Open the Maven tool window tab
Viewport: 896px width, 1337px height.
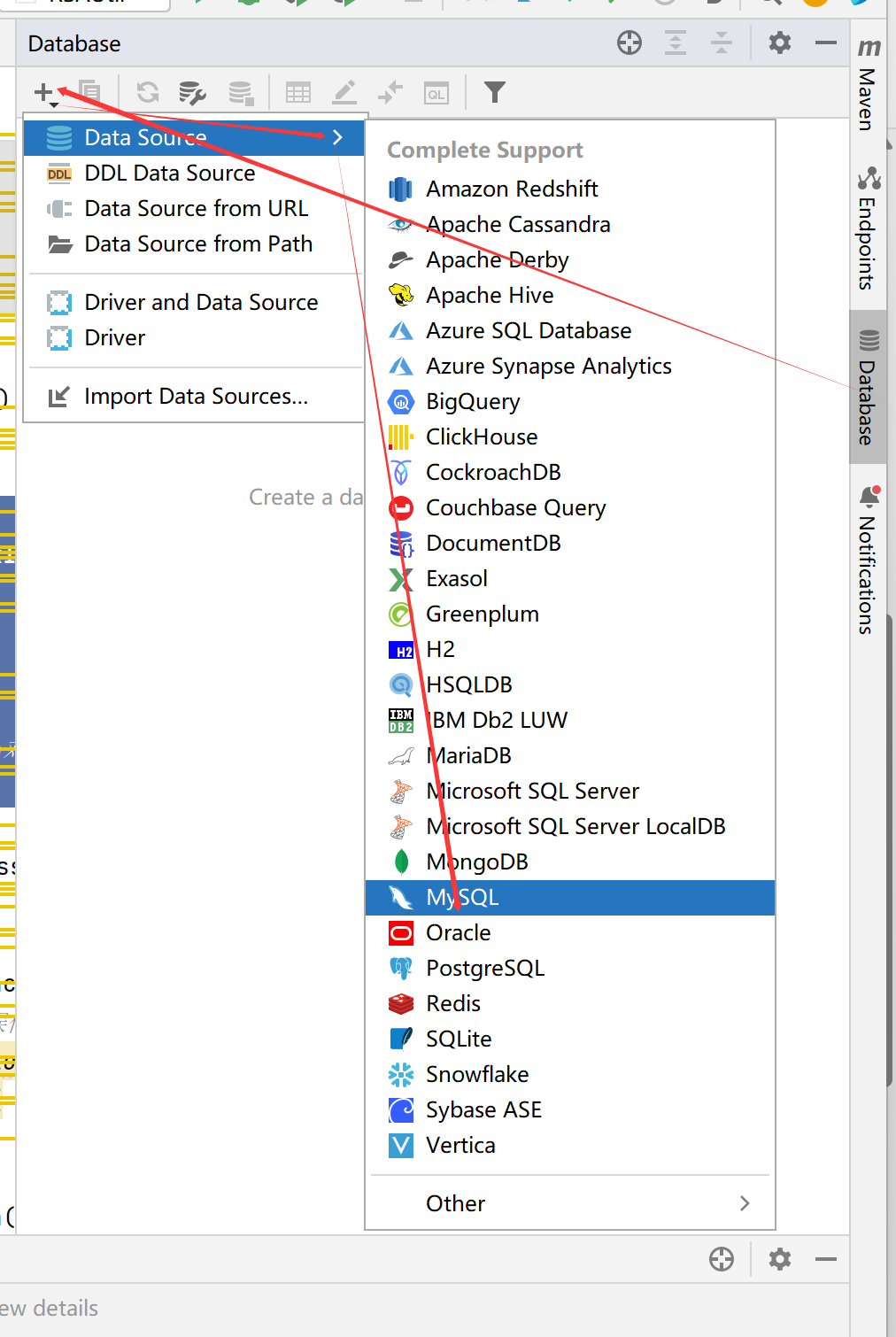(x=869, y=86)
